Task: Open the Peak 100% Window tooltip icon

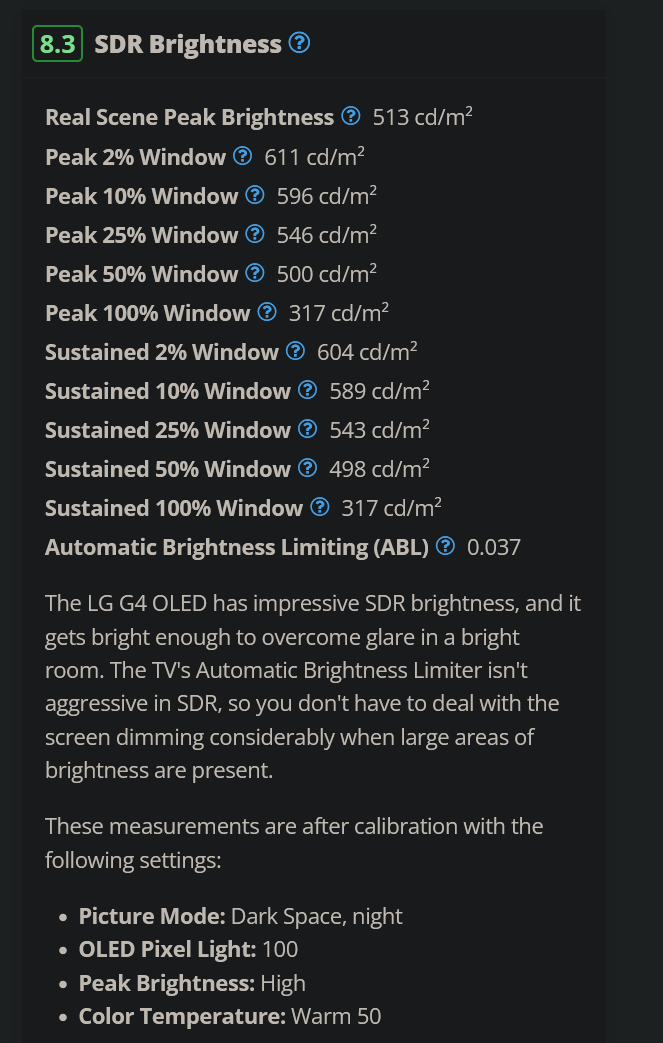Action: click(267, 311)
